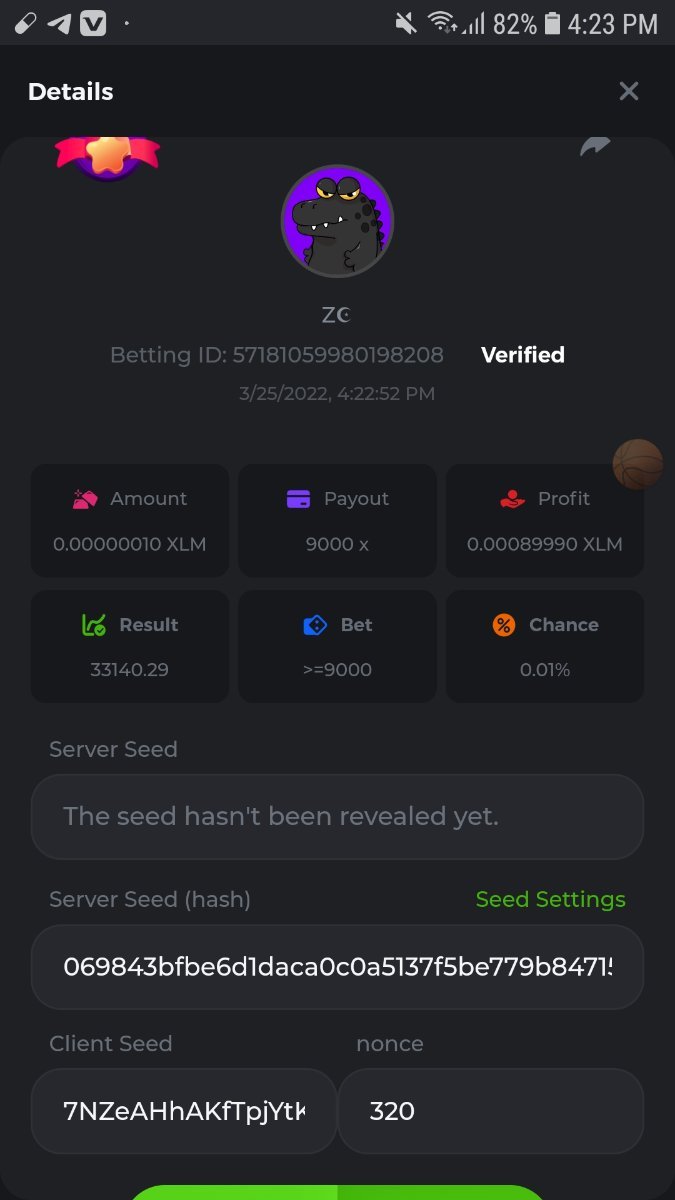This screenshot has width=675, height=1200.
Task: Tap the Amount money icon
Action: 84,499
